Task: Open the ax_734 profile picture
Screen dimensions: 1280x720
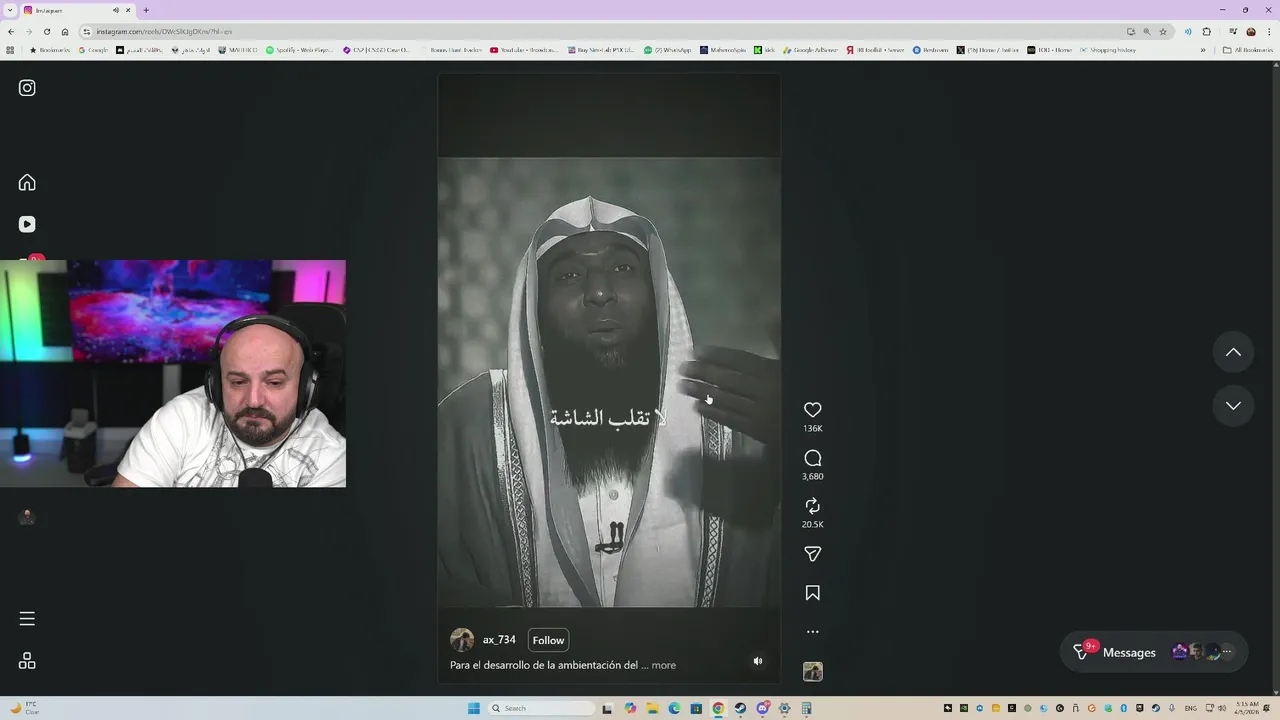Action: tap(462, 640)
